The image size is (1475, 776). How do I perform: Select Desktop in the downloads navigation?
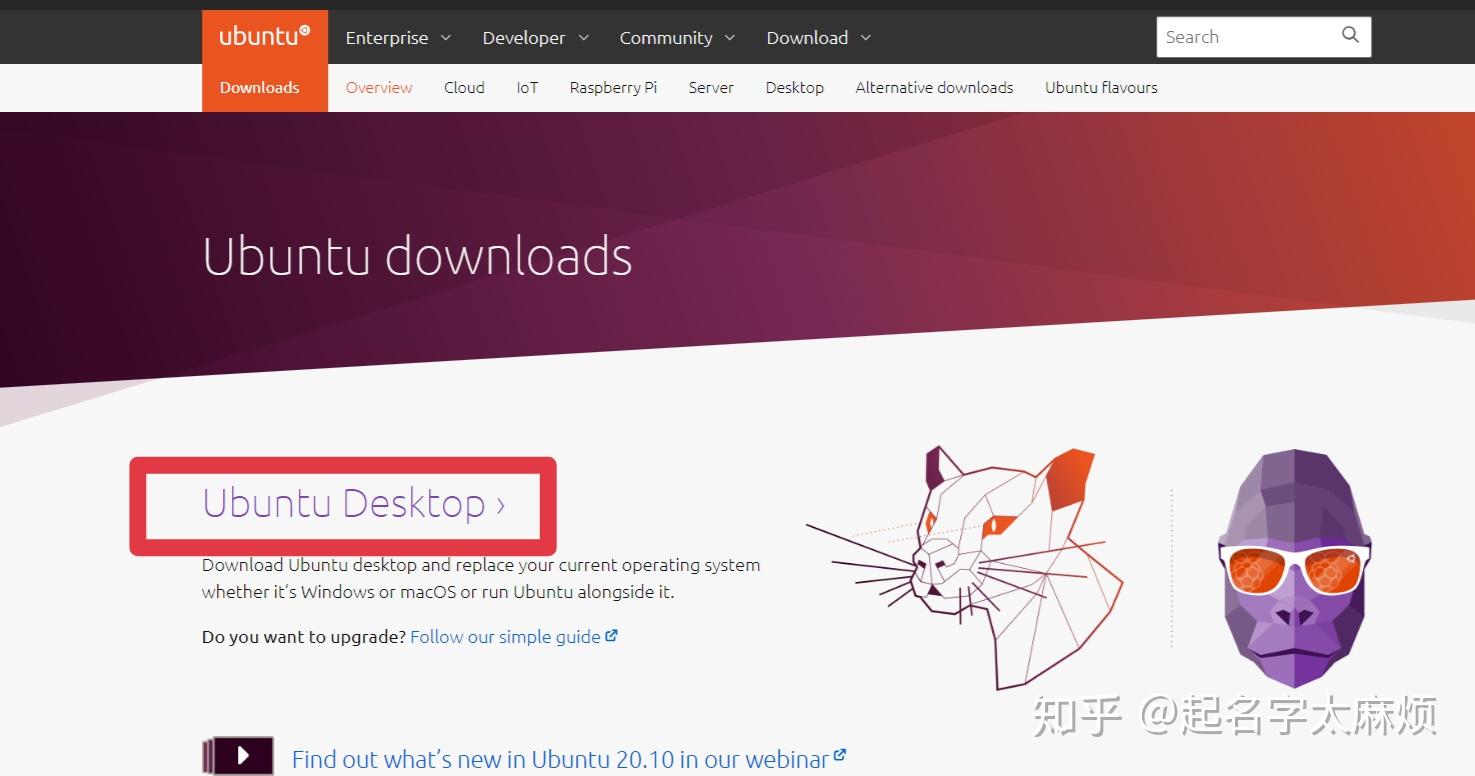794,87
